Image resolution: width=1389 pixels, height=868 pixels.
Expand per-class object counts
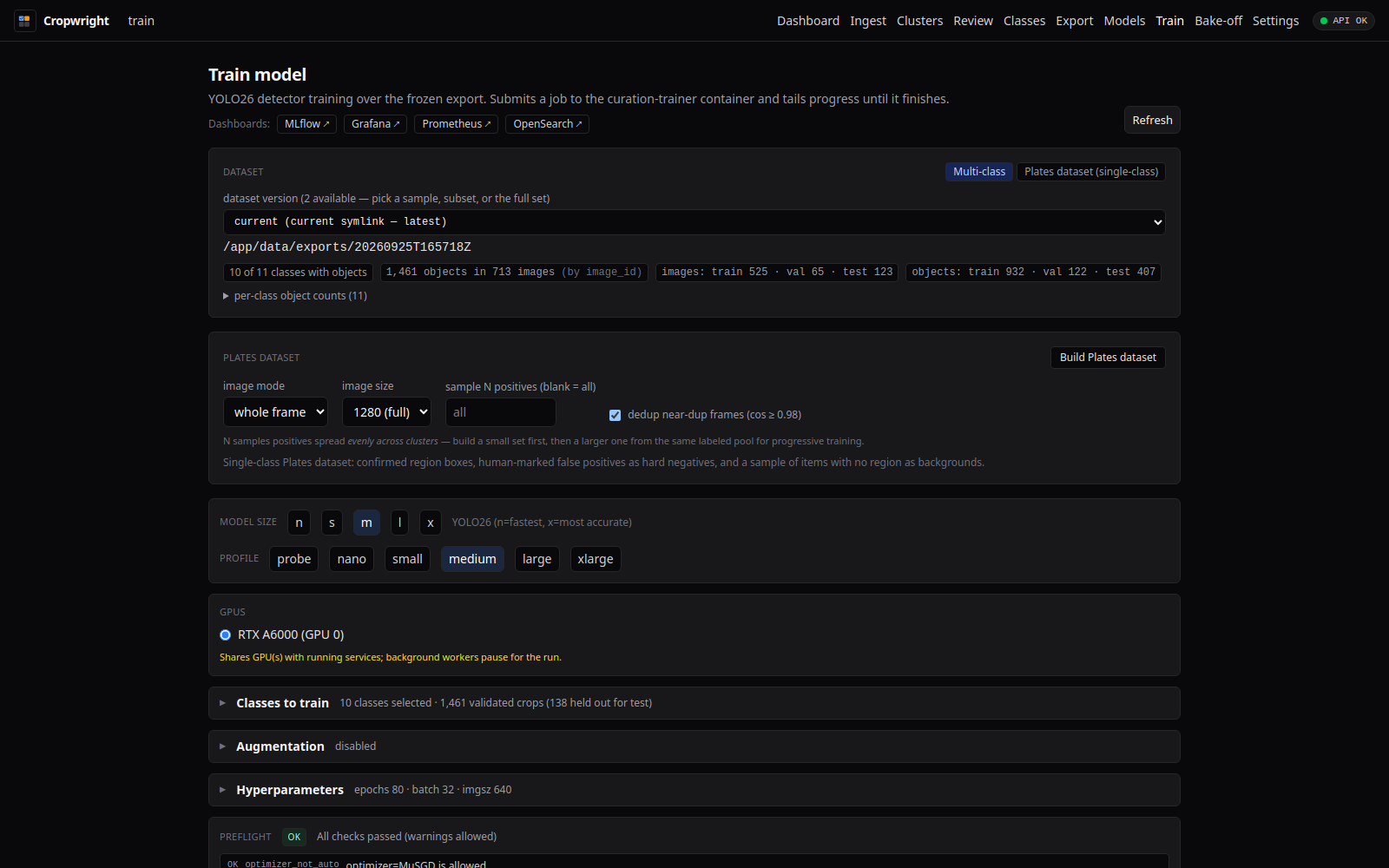tap(295, 296)
